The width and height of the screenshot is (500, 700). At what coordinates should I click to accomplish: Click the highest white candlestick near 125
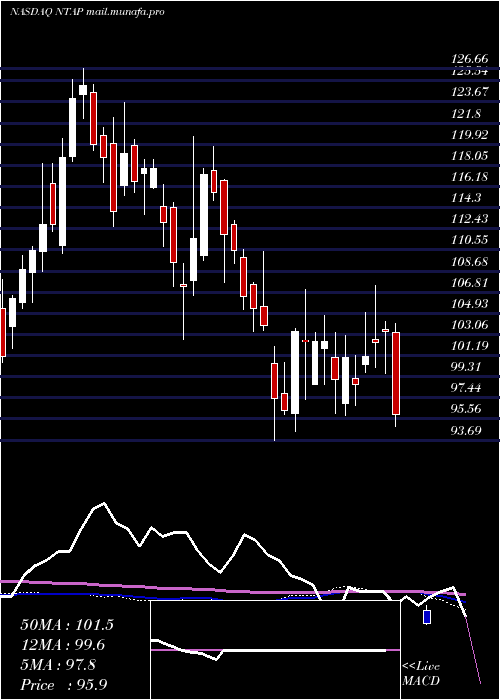tap(83, 90)
